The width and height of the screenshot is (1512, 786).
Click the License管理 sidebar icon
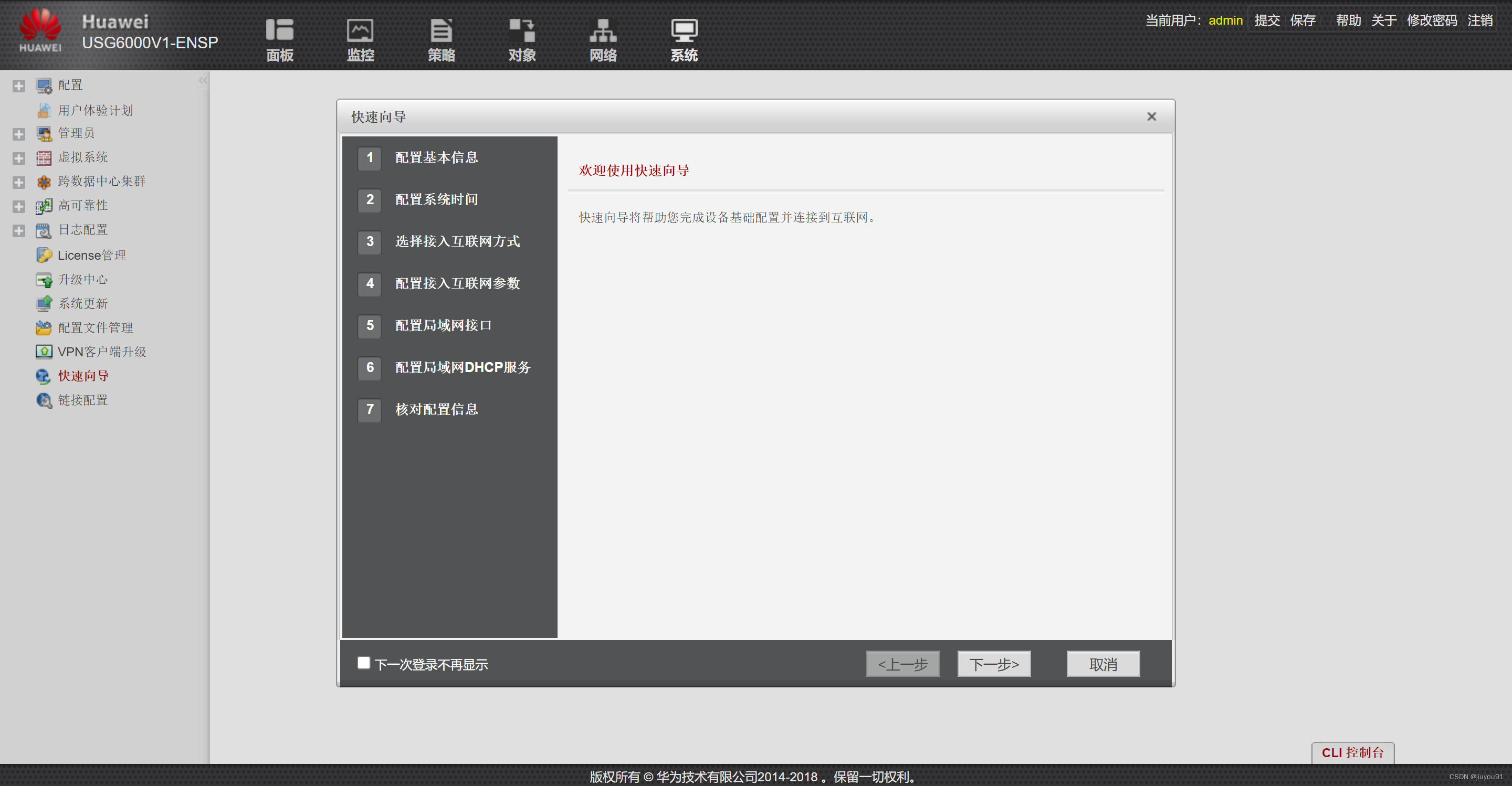(x=44, y=255)
